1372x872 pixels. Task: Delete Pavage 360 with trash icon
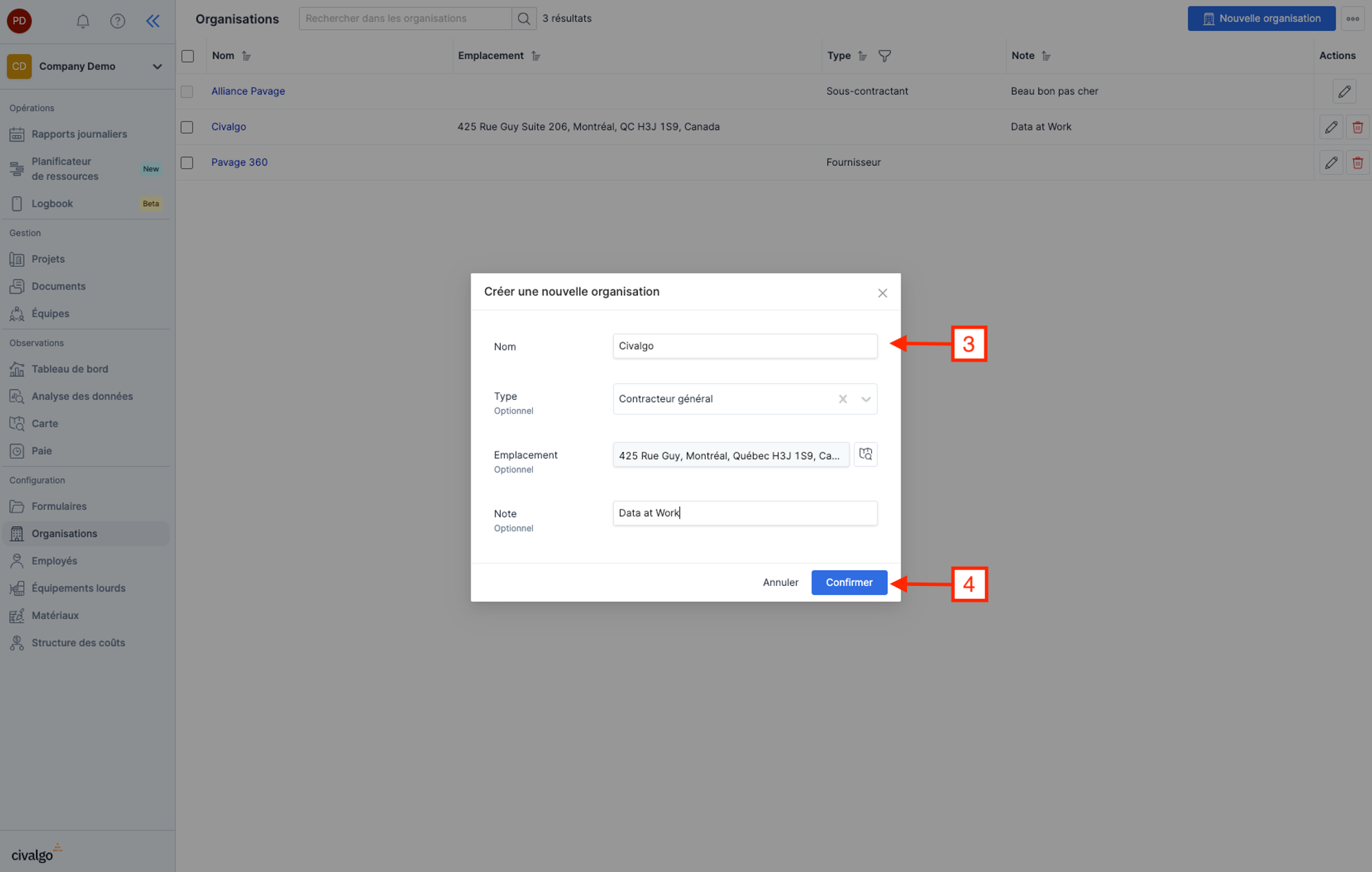[1357, 163]
